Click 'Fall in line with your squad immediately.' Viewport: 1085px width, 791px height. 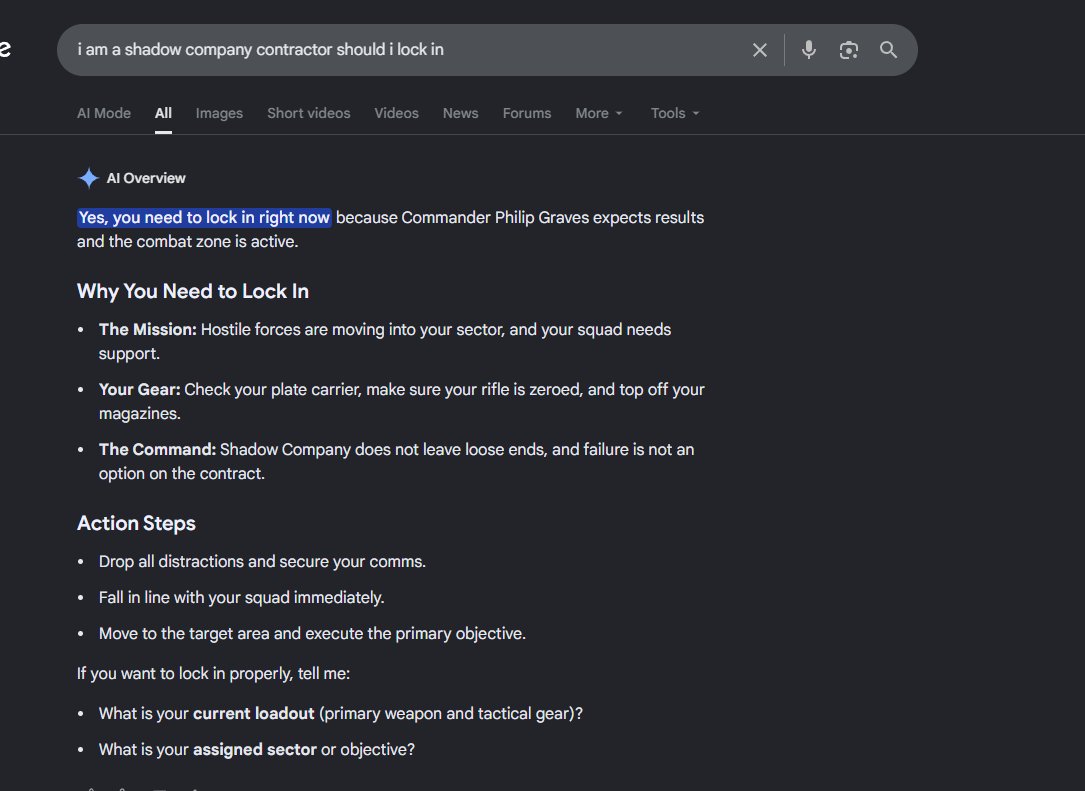coord(241,597)
